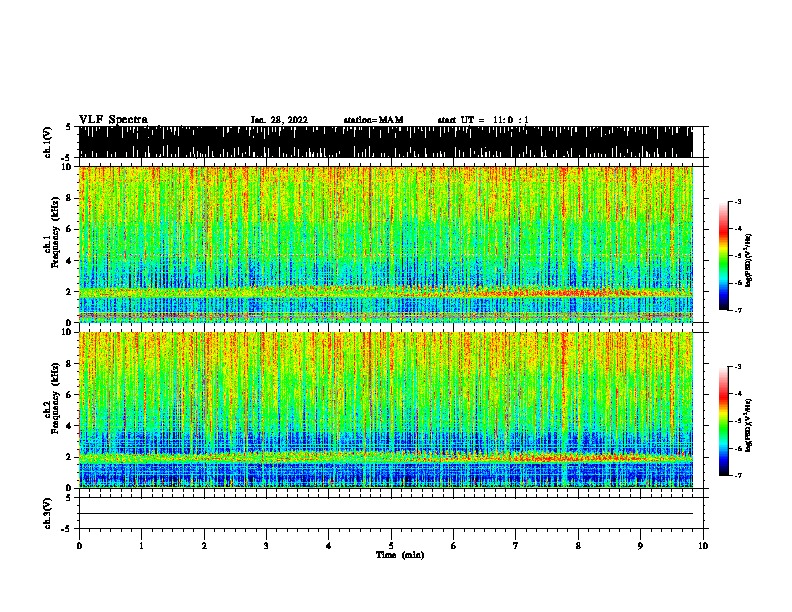
Task: Click the ch.1 spectrogram color bar
Action: coord(724,256)
